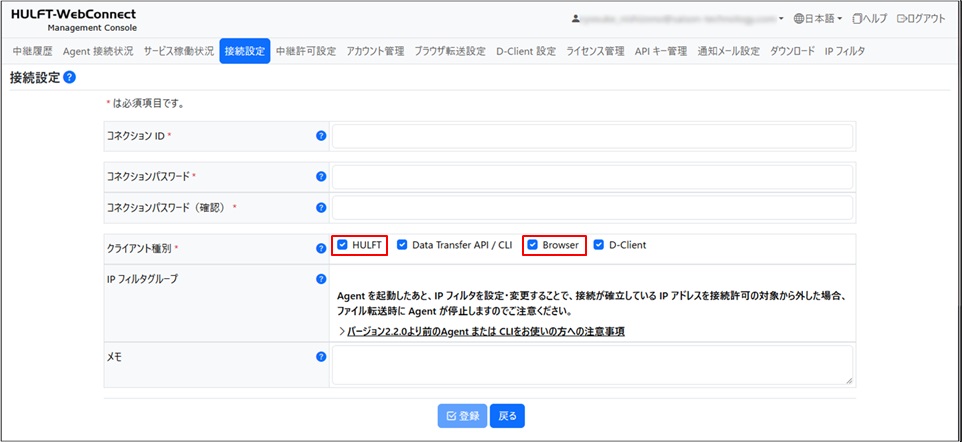
Task: Show help for コネクション ID field
Action: point(321,136)
